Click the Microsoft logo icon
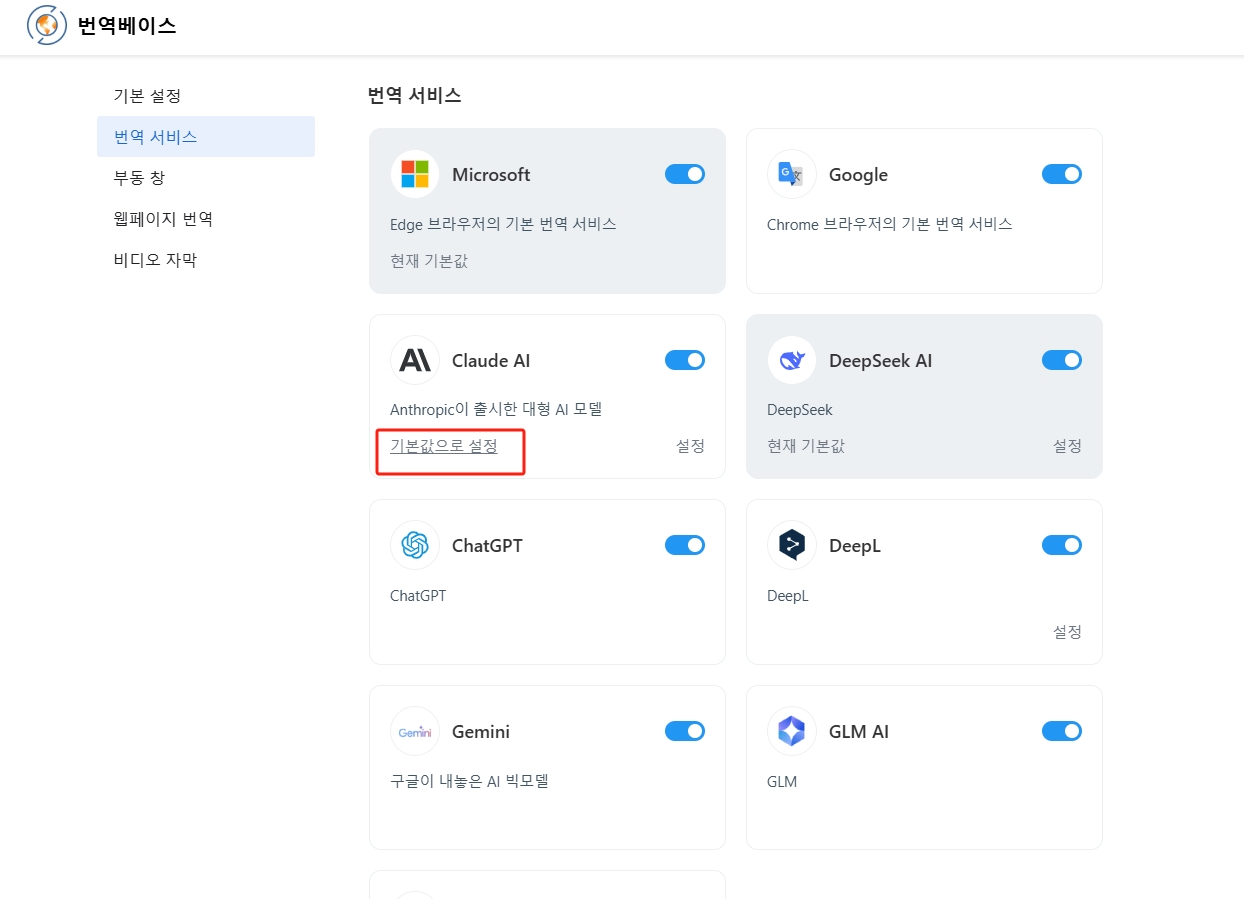Viewport: 1244px width, 899px height. click(415, 174)
